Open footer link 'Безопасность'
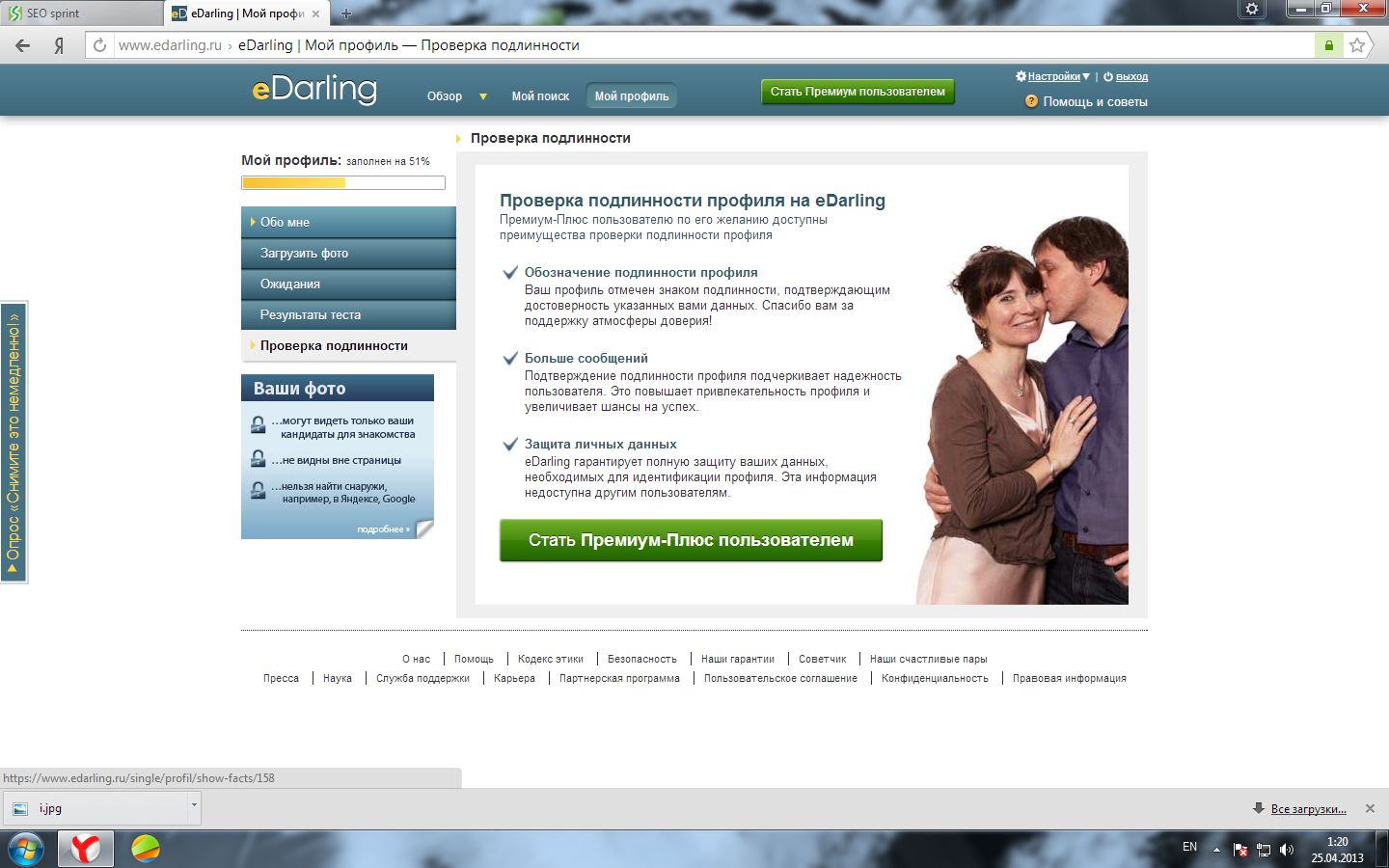 pos(642,659)
